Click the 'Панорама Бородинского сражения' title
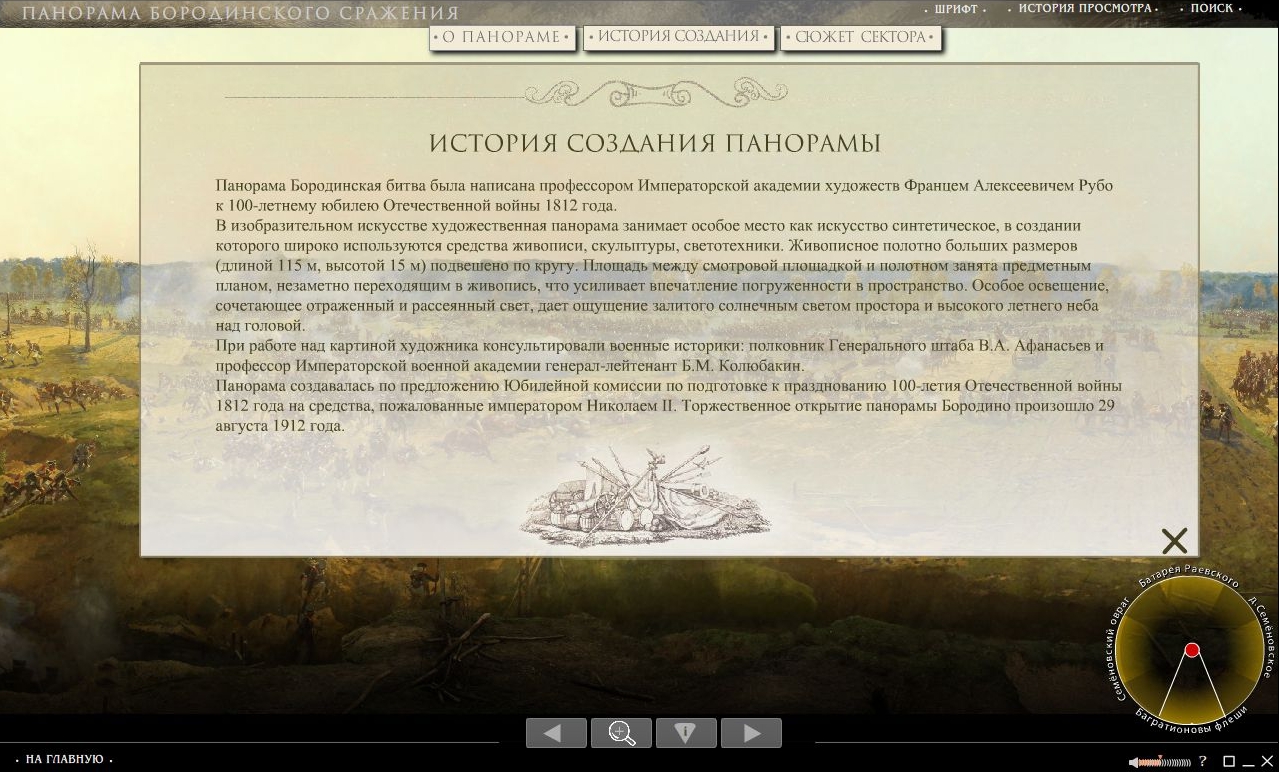This screenshot has width=1279, height=772. (x=240, y=13)
